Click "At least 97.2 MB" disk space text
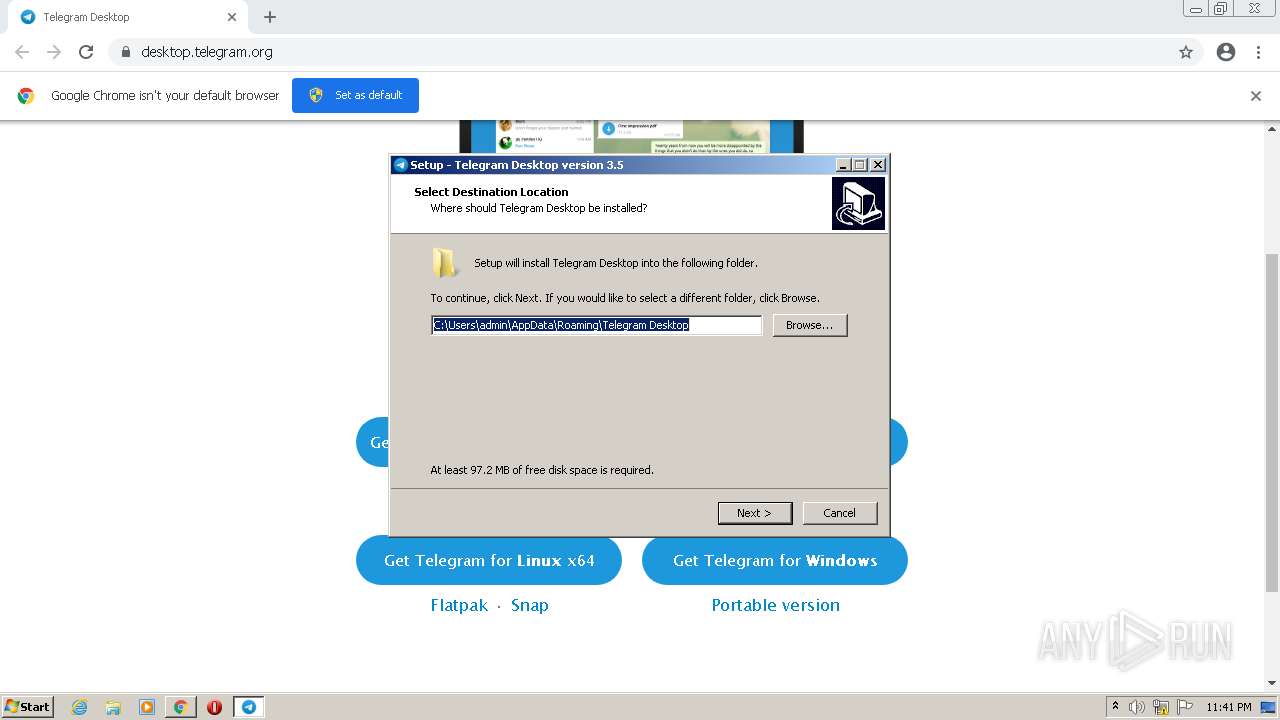 542,470
